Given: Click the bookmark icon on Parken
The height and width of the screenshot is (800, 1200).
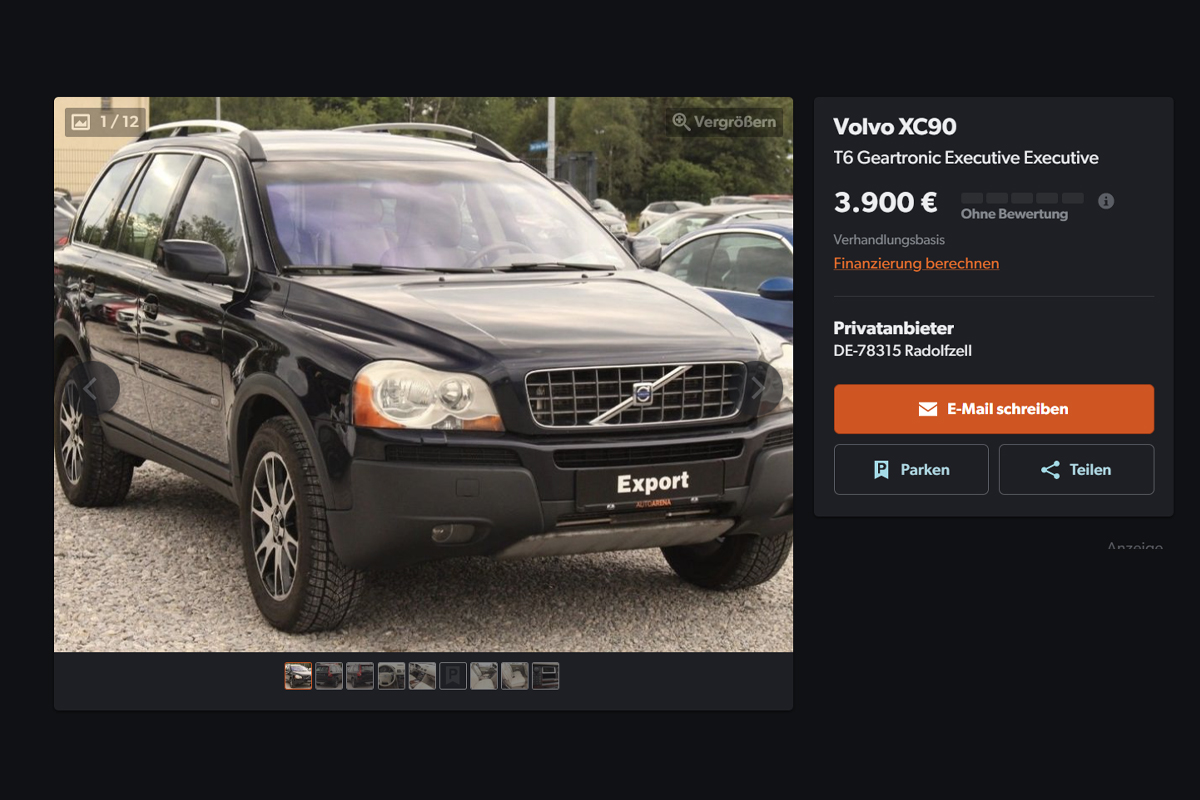Looking at the screenshot, I should (881, 470).
